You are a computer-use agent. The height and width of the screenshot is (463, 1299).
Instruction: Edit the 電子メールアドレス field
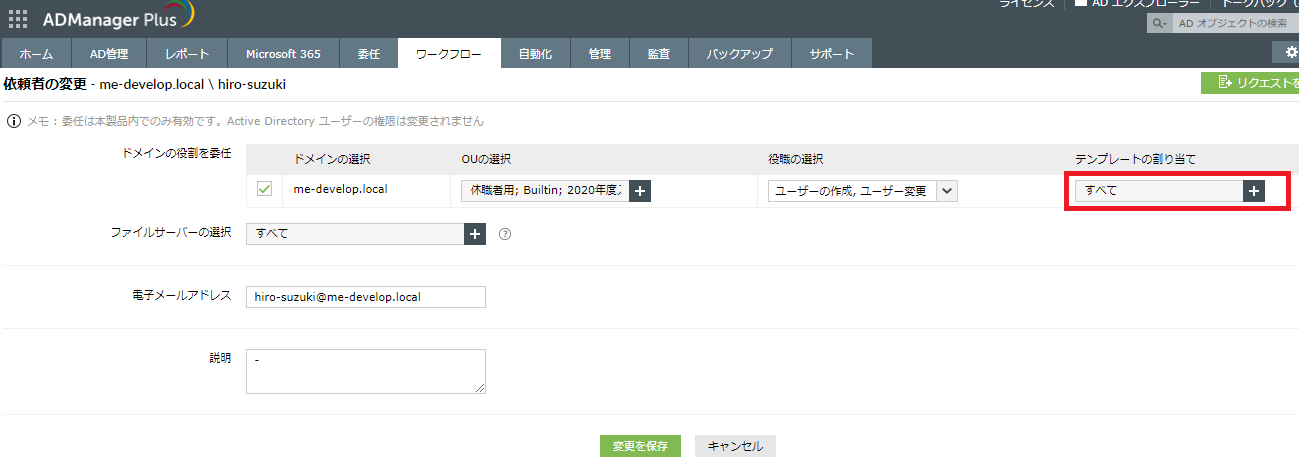click(x=365, y=297)
